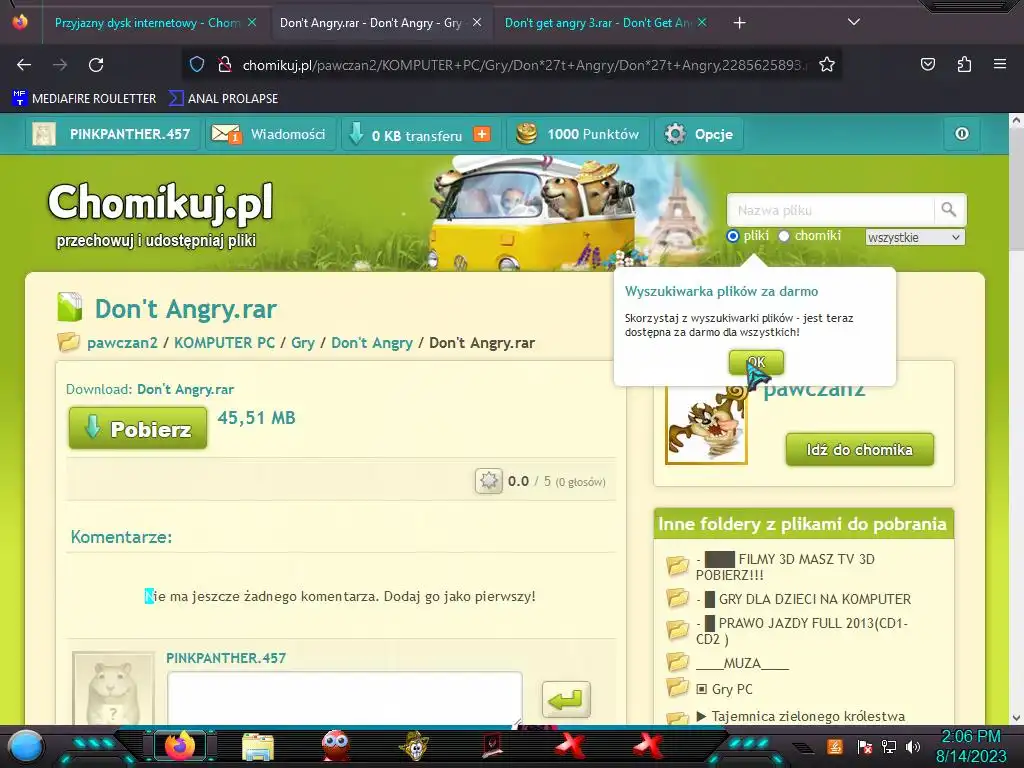
Task: Click the logout power icon
Action: tap(962, 134)
